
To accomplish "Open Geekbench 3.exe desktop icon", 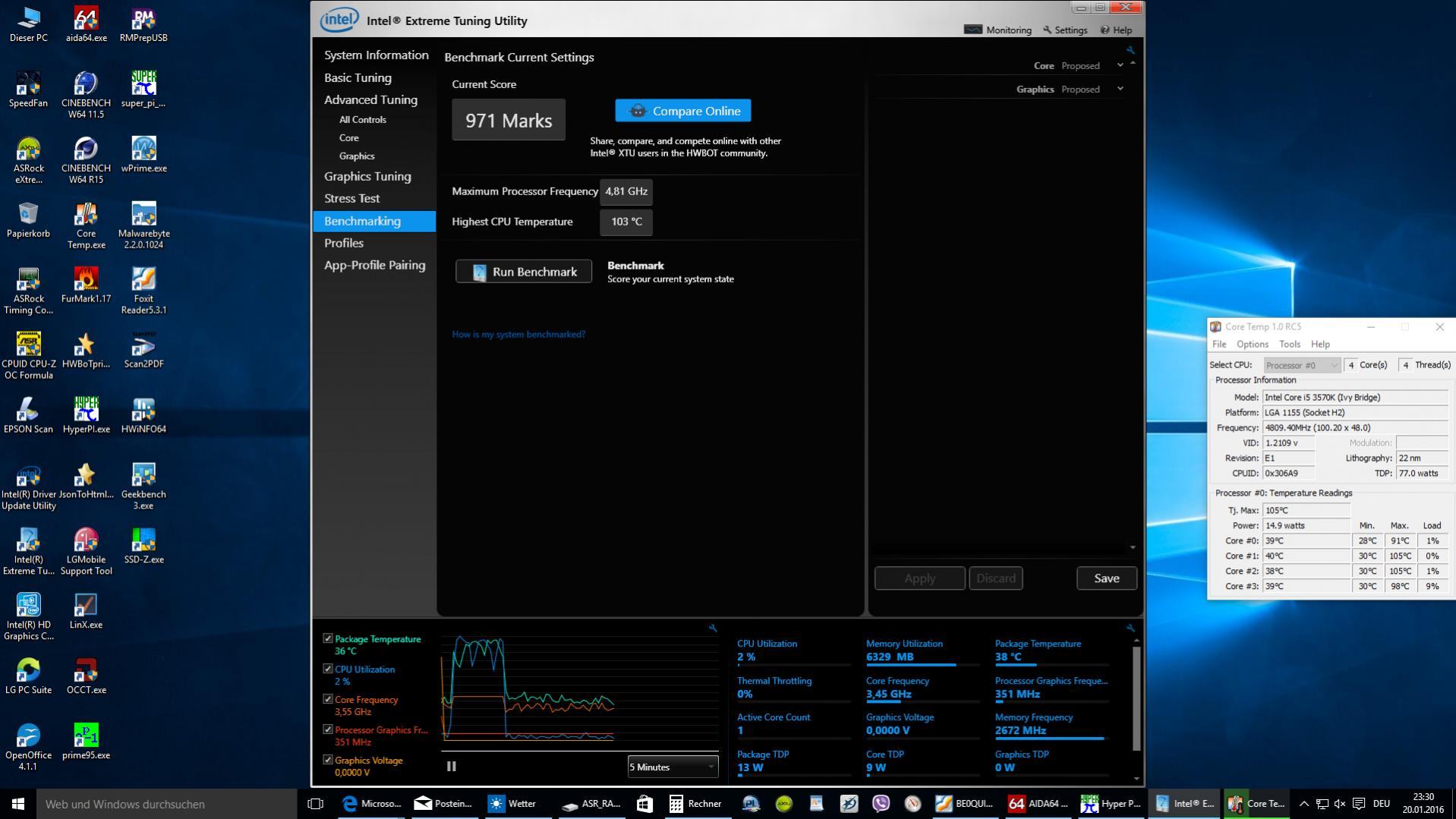I will pos(143,487).
